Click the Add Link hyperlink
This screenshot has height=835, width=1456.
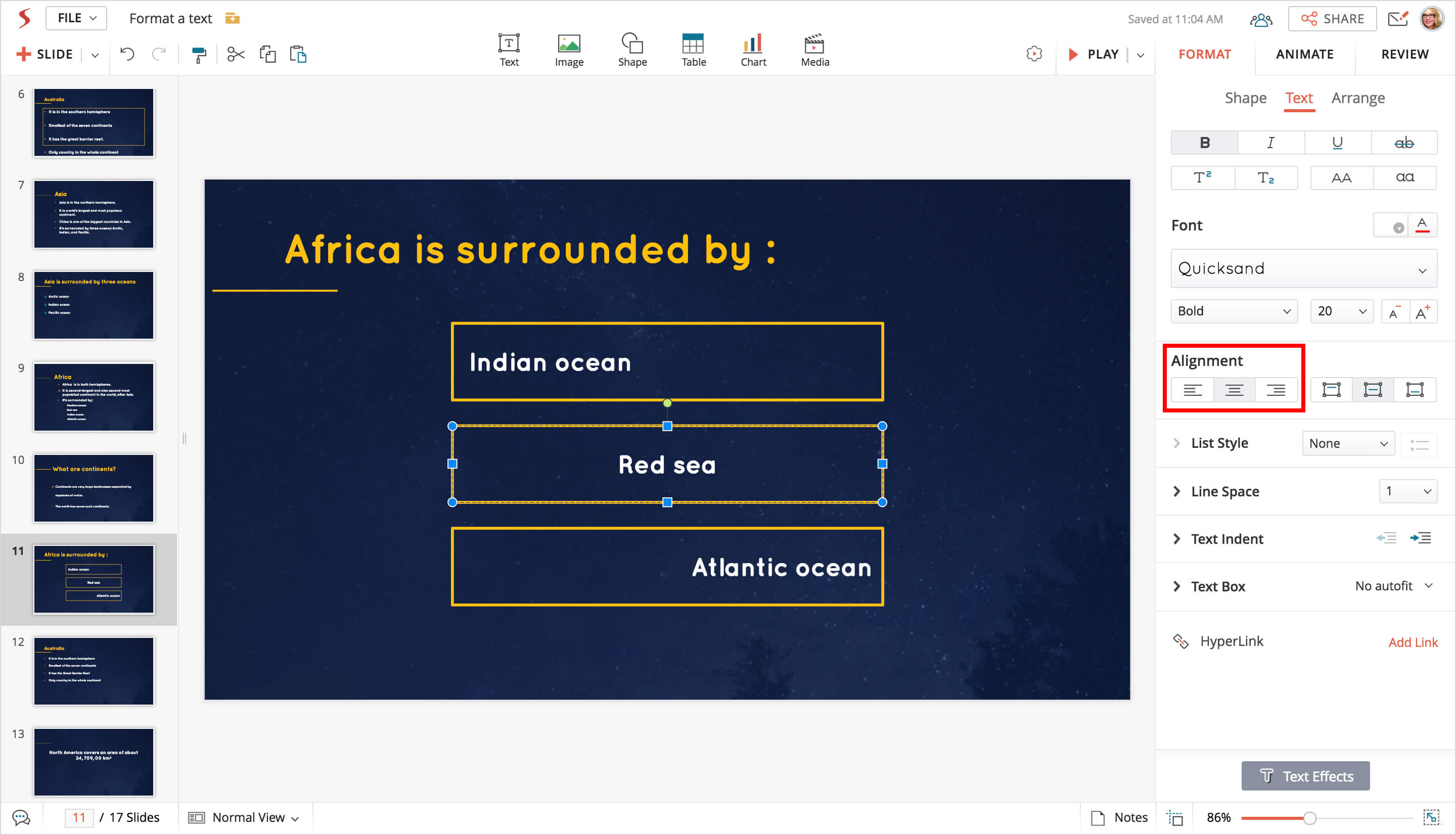1413,642
